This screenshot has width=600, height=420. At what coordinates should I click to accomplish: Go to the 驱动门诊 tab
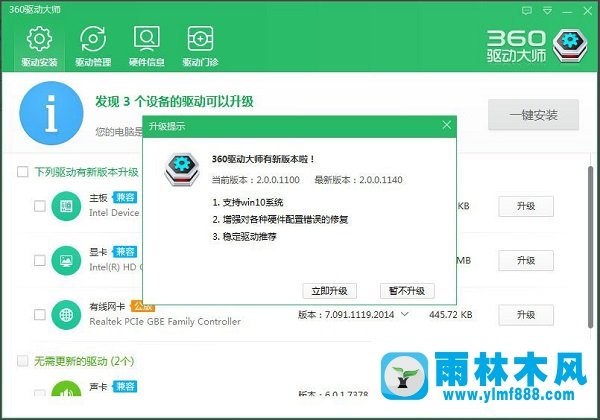point(200,47)
